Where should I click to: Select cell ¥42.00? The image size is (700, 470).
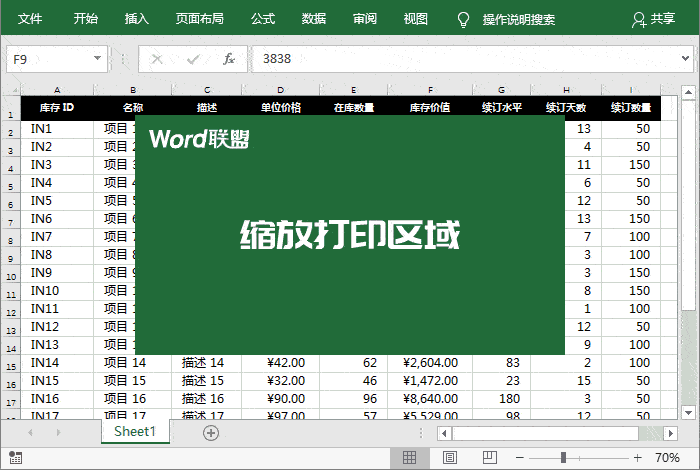tap(280, 362)
